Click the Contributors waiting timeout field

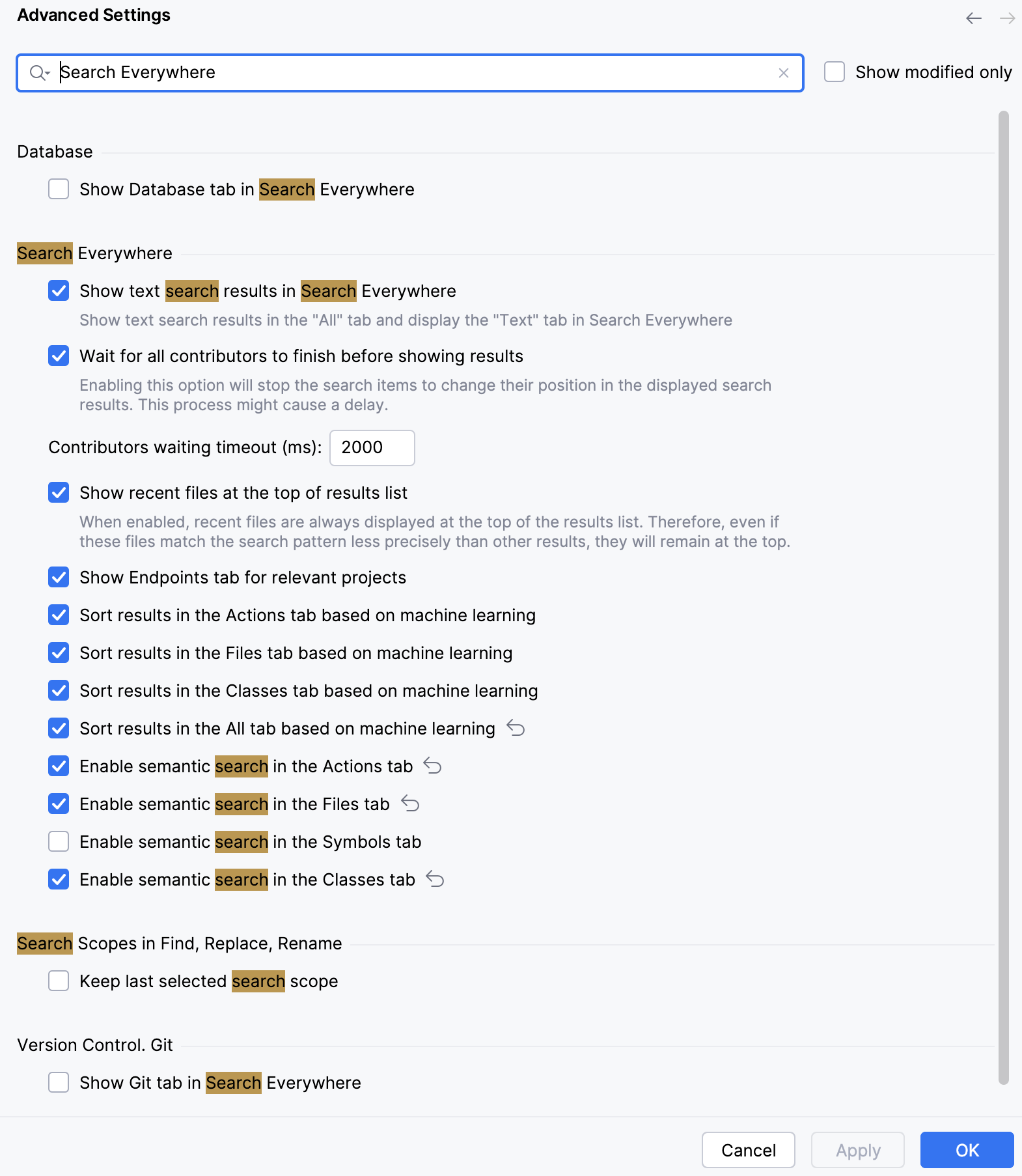point(372,447)
